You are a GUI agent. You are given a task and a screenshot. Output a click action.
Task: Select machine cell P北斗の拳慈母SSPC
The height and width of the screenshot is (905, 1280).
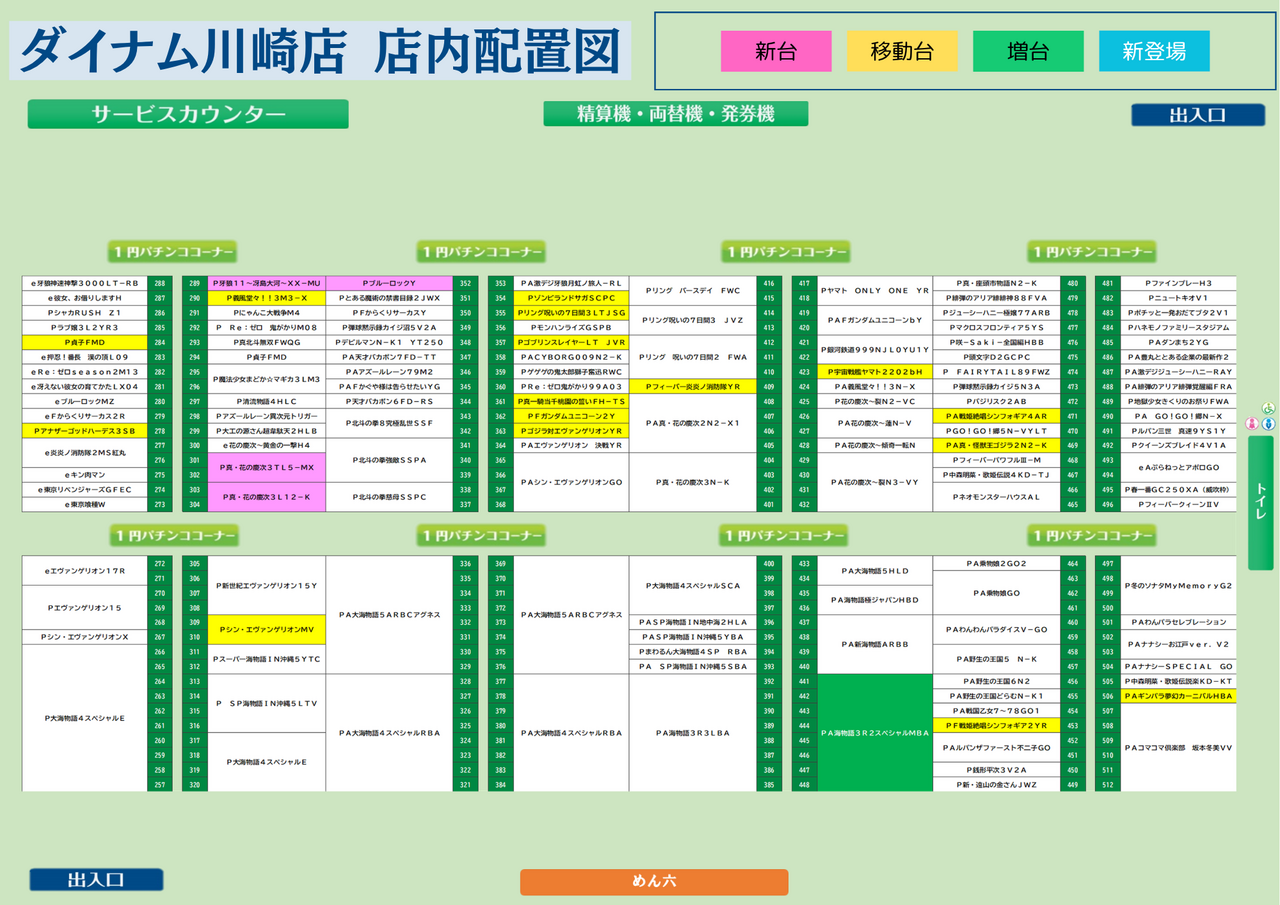click(x=389, y=497)
